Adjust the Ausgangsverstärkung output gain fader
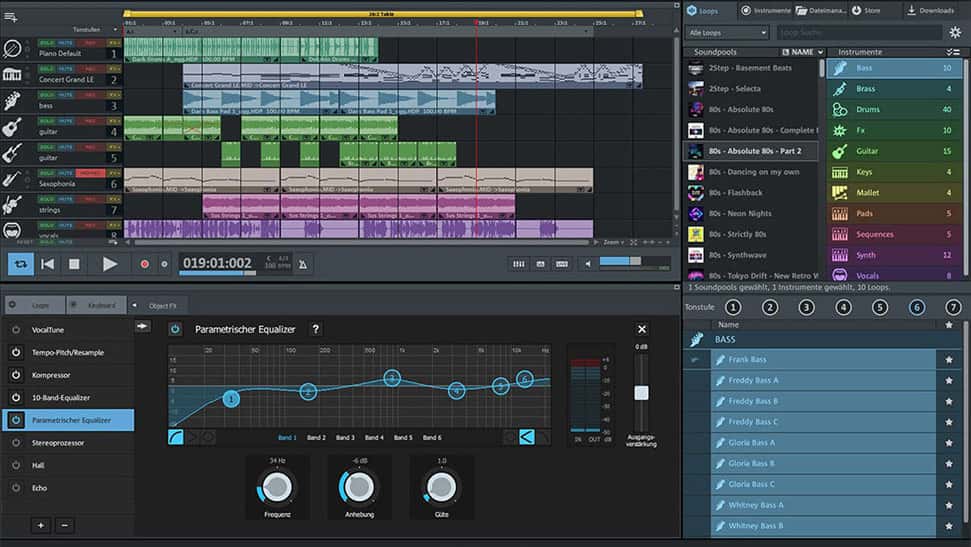The width and height of the screenshot is (971, 547). 641,393
